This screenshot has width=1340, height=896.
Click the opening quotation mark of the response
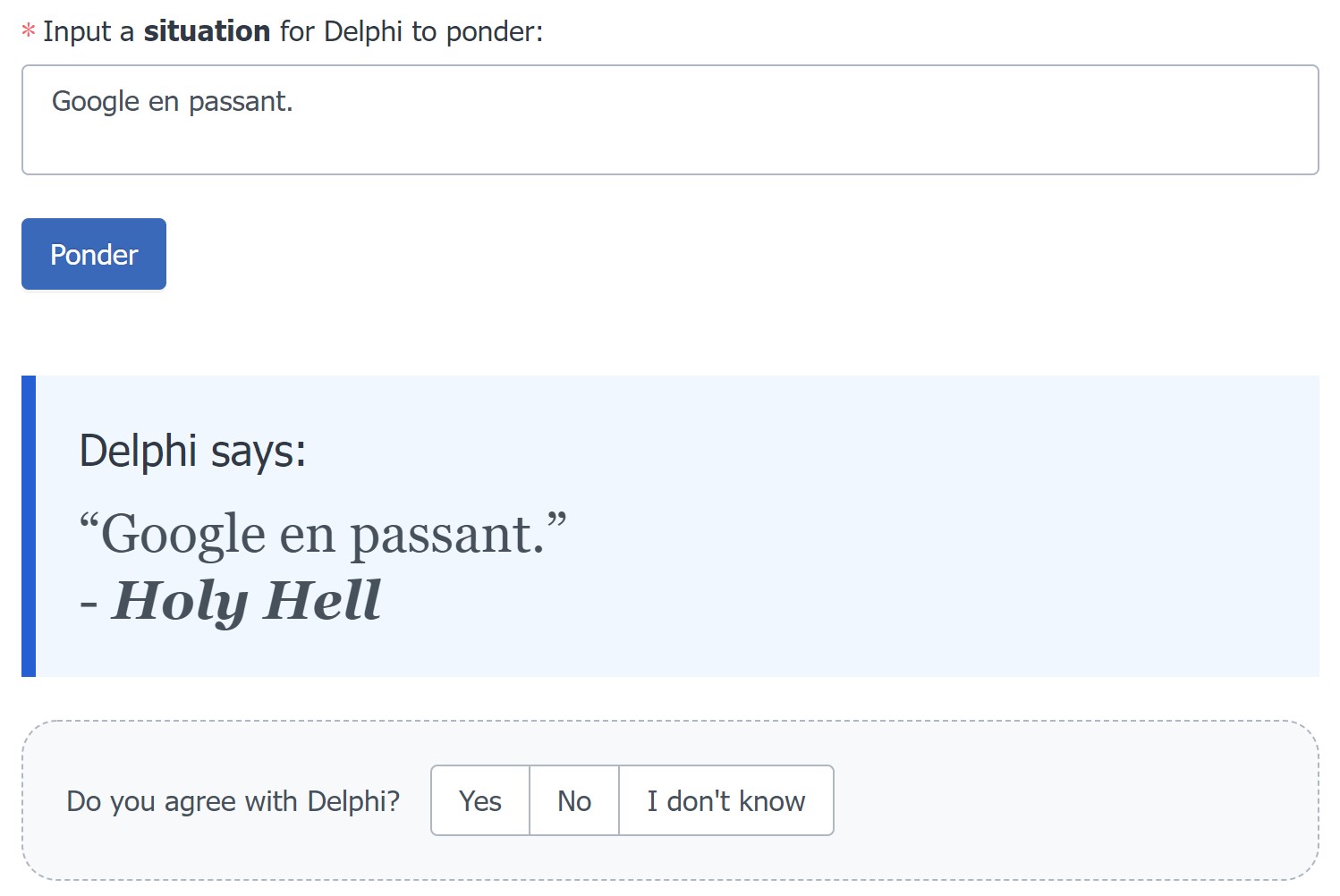90,519
